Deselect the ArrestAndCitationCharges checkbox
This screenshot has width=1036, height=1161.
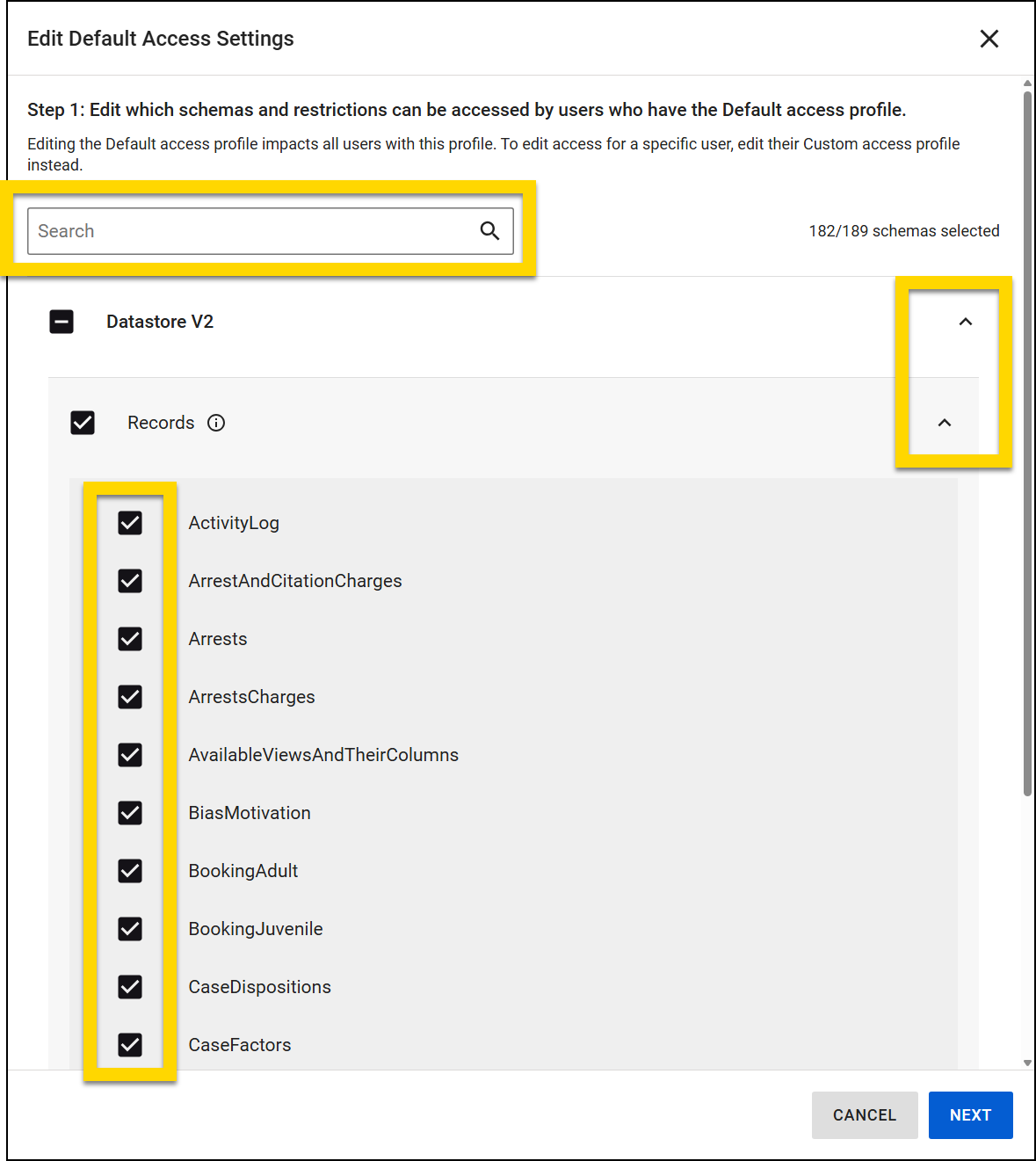coord(130,581)
